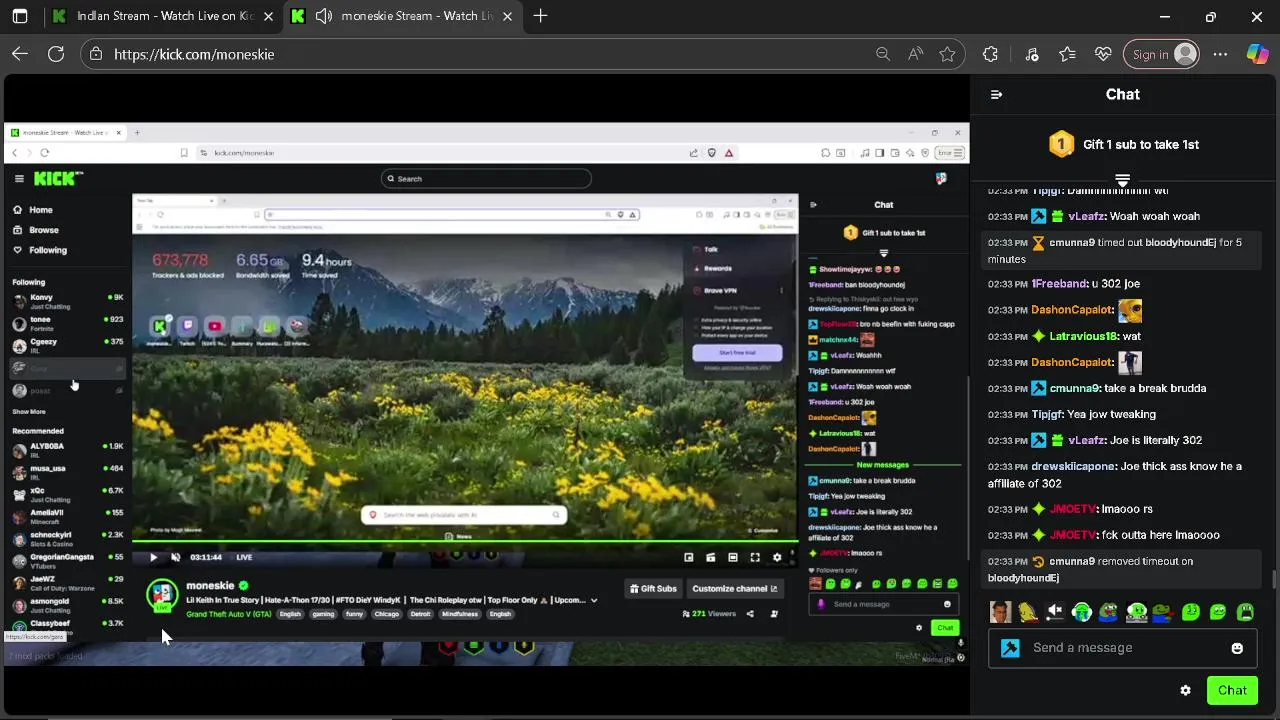Refresh the kick.com/moneskie page

pos(56,54)
